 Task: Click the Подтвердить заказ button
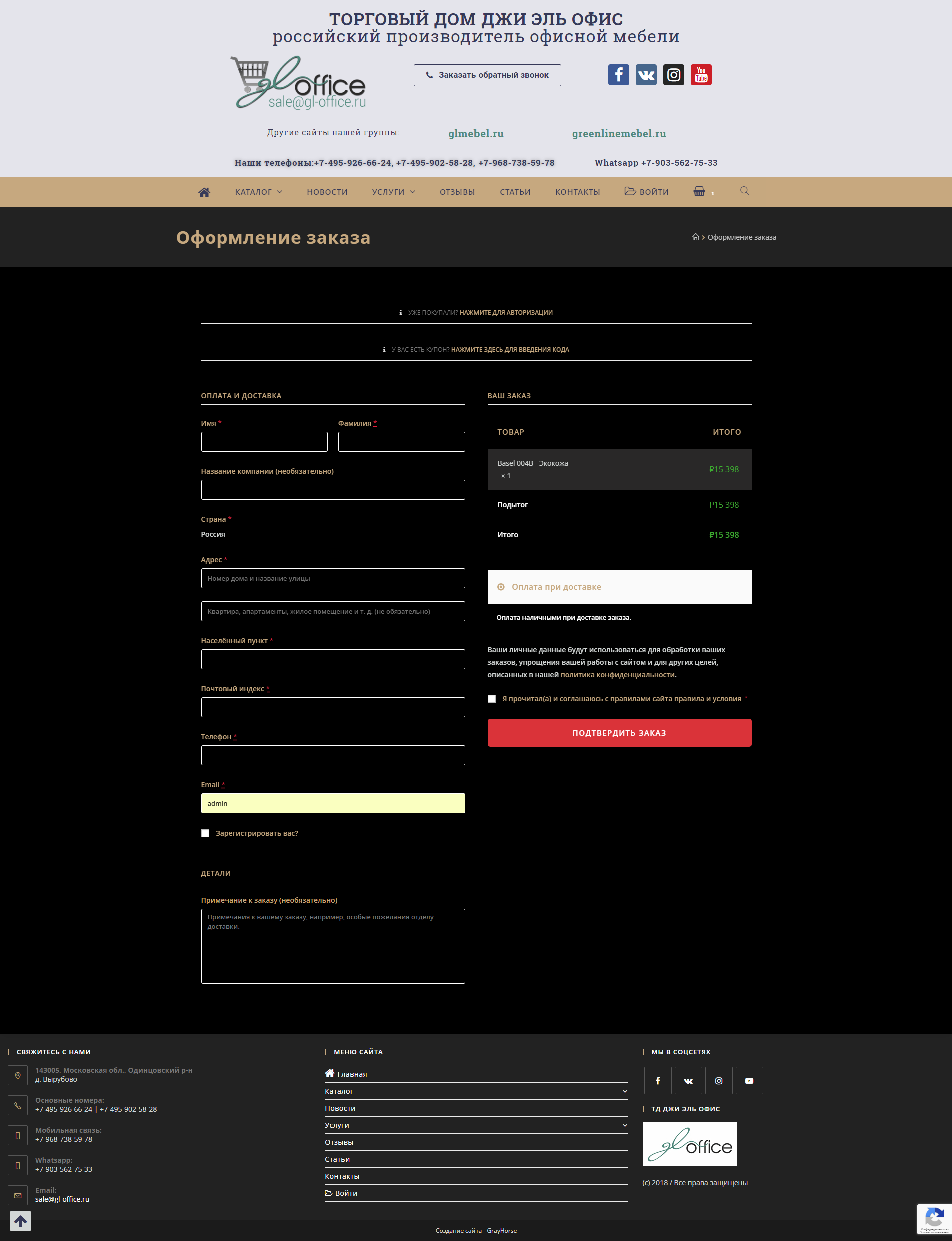[x=619, y=733]
